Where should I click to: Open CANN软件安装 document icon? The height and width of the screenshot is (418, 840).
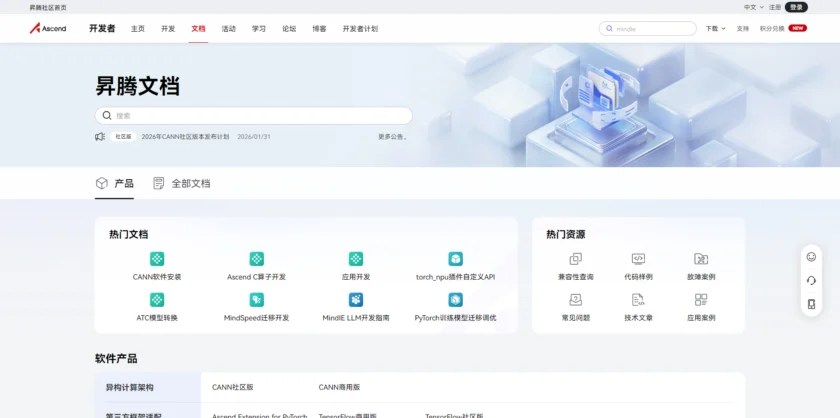[x=157, y=259]
